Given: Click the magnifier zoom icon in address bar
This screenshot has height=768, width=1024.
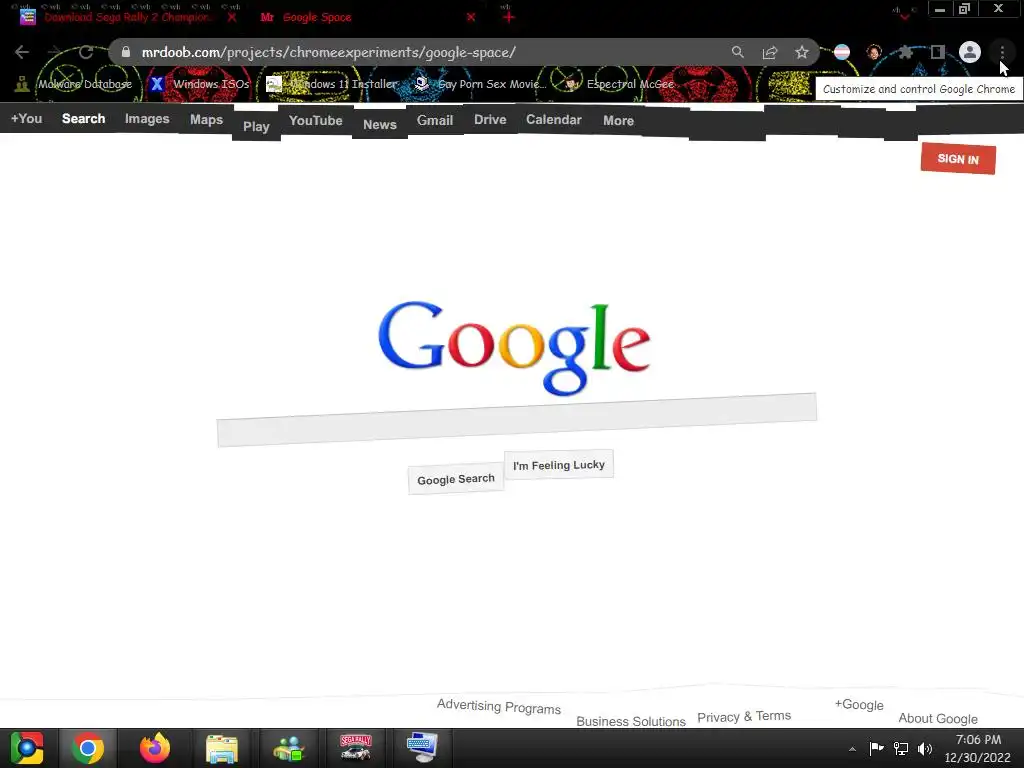Looking at the screenshot, I should tap(737, 52).
